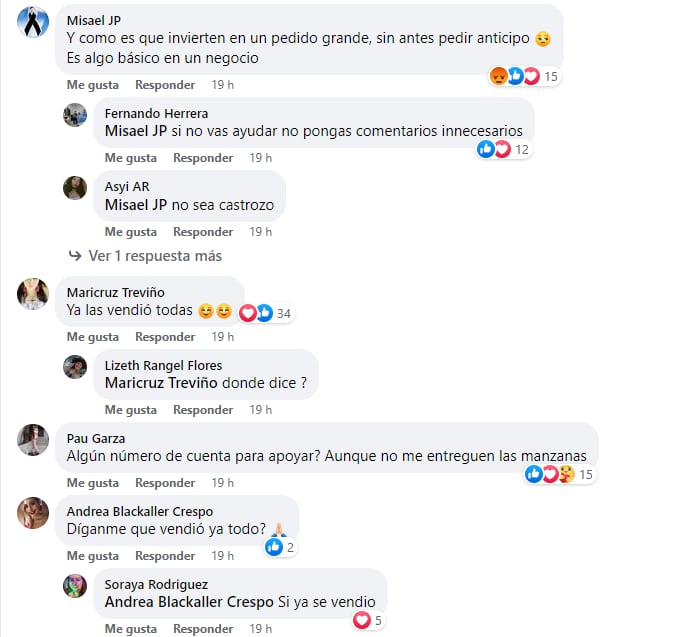
Task: Expand "Ver 1 respuesta más" replies
Action: click(x=145, y=256)
